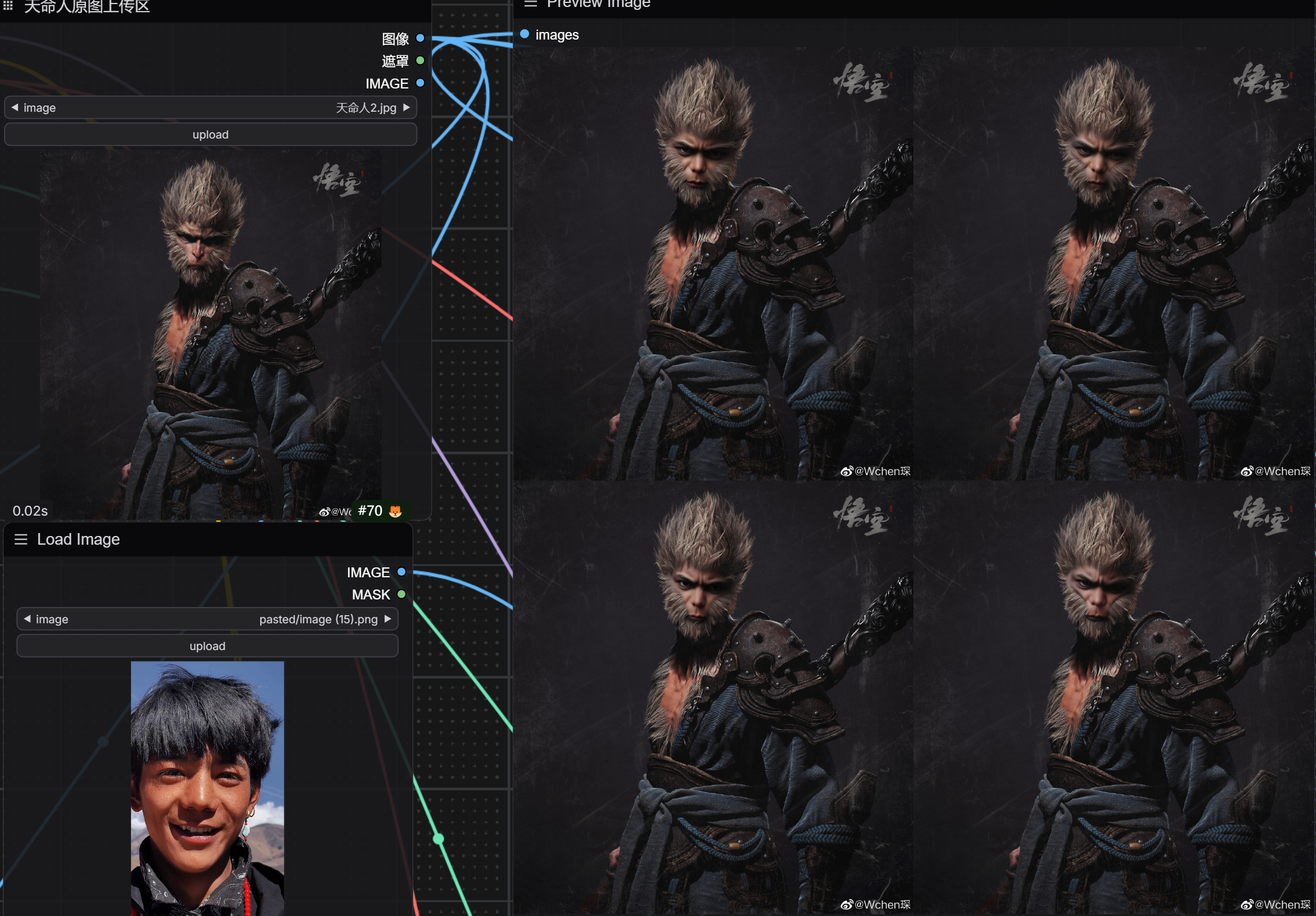Click the fox icon on the #70 badge
1316x916 pixels.
(396, 511)
